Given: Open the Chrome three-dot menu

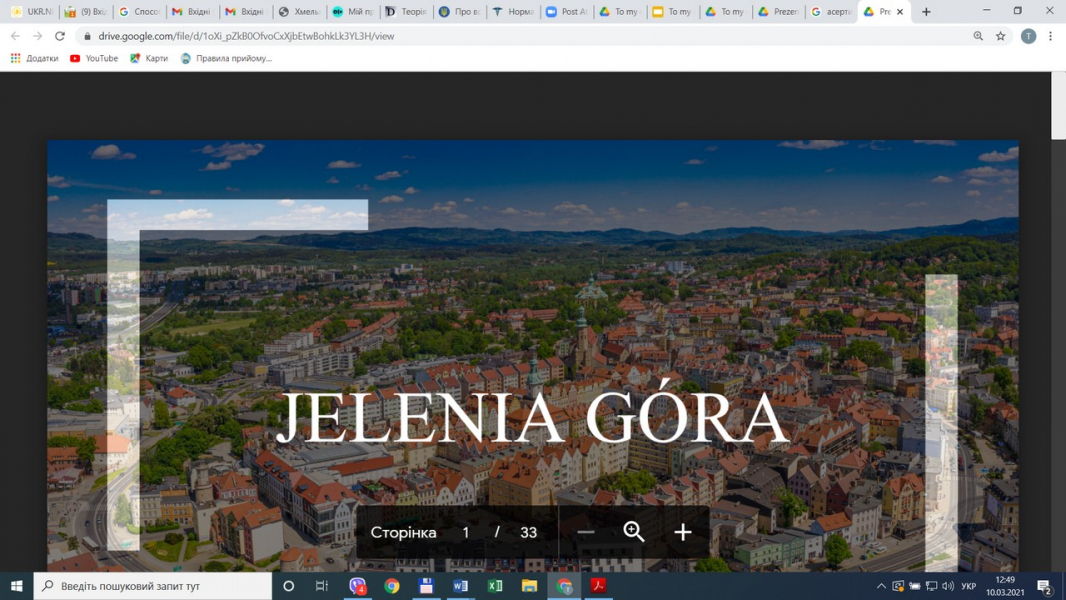Looking at the screenshot, I should click(x=1050, y=36).
